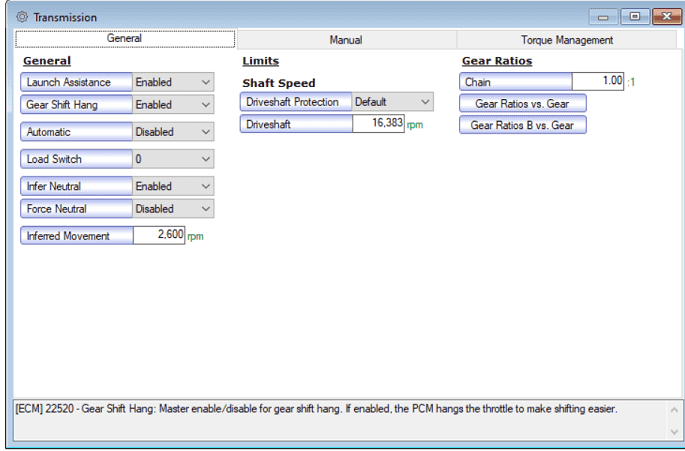The height and width of the screenshot is (451, 685).
Task: Open the Gear Ratios vs. Gear table
Action: click(522, 104)
